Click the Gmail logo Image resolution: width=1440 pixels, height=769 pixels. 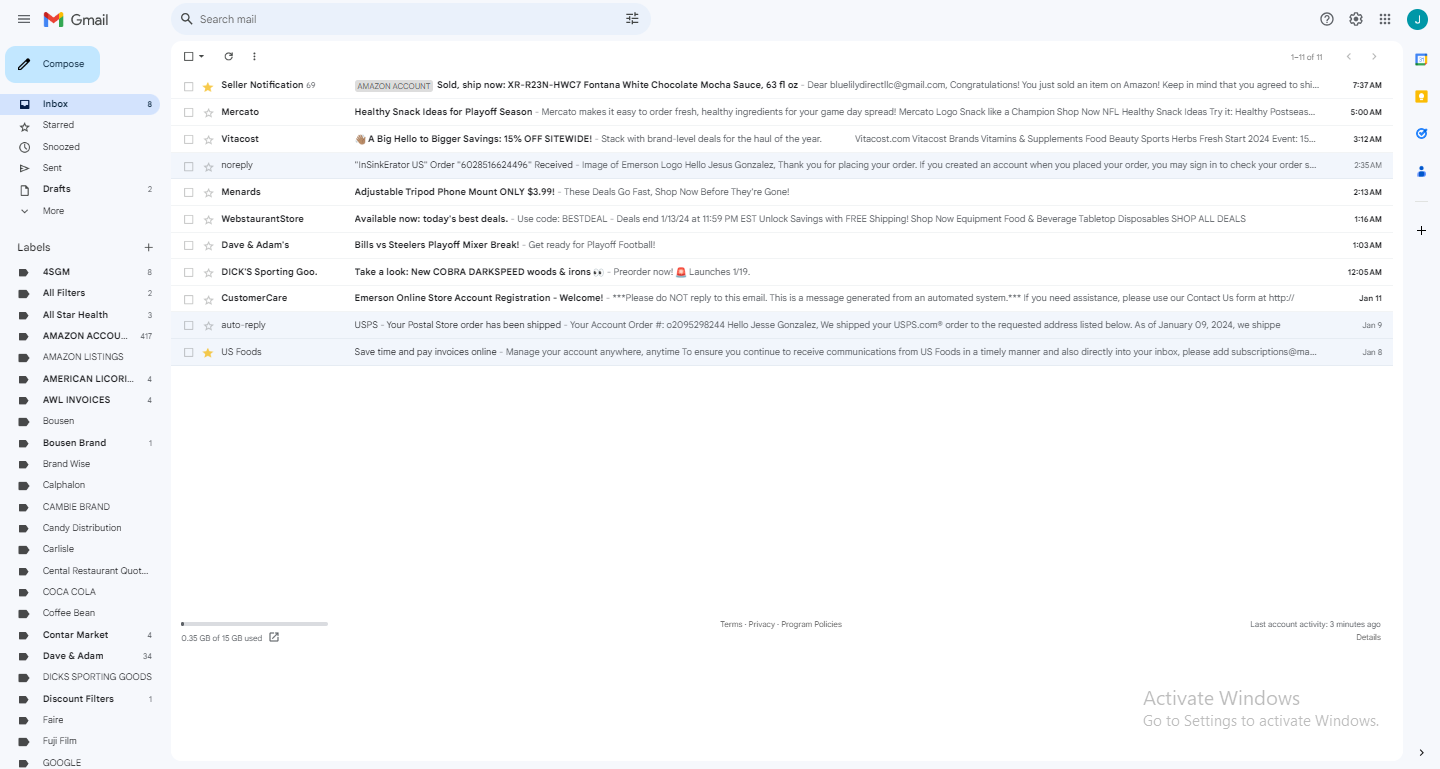(76, 19)
